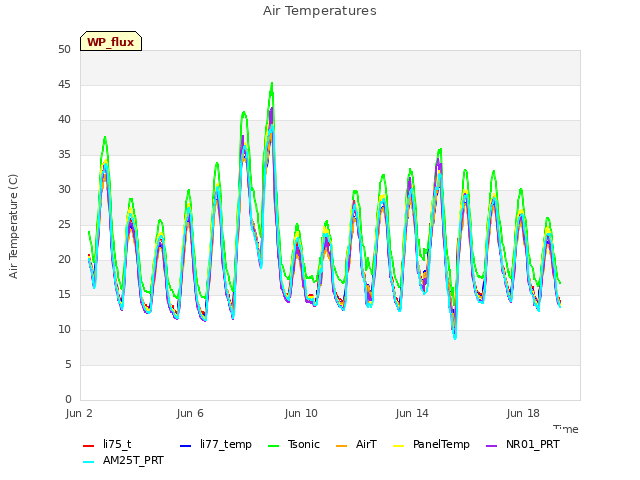The height and width of the screenshot is (480, 640).
Task: Click the li75_t legend entry
Action: [107, 444]
